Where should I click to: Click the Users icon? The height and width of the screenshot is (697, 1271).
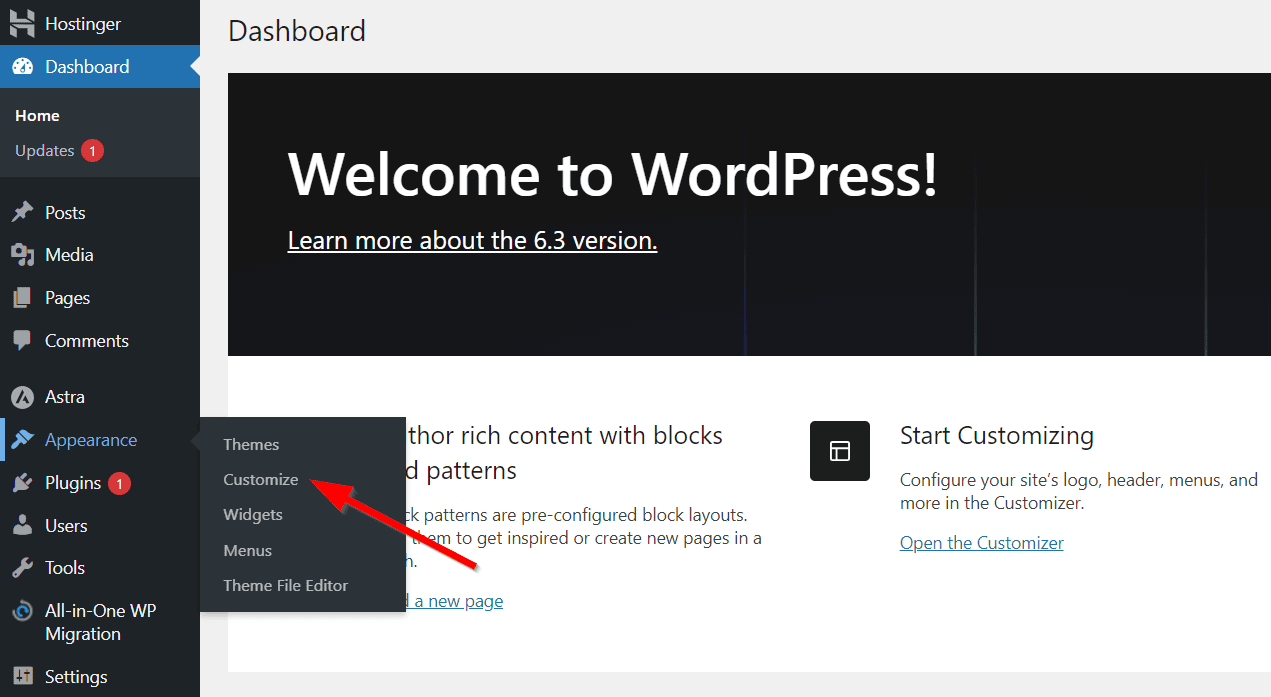pos(22,525)
